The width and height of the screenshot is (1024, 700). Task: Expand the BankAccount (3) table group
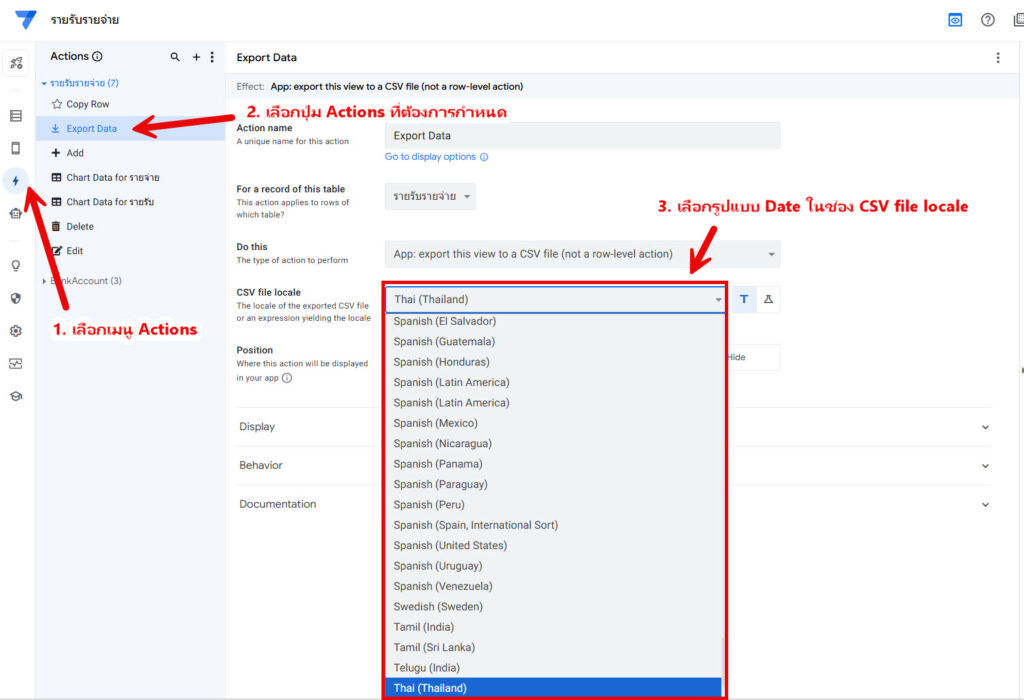(82, 281)
